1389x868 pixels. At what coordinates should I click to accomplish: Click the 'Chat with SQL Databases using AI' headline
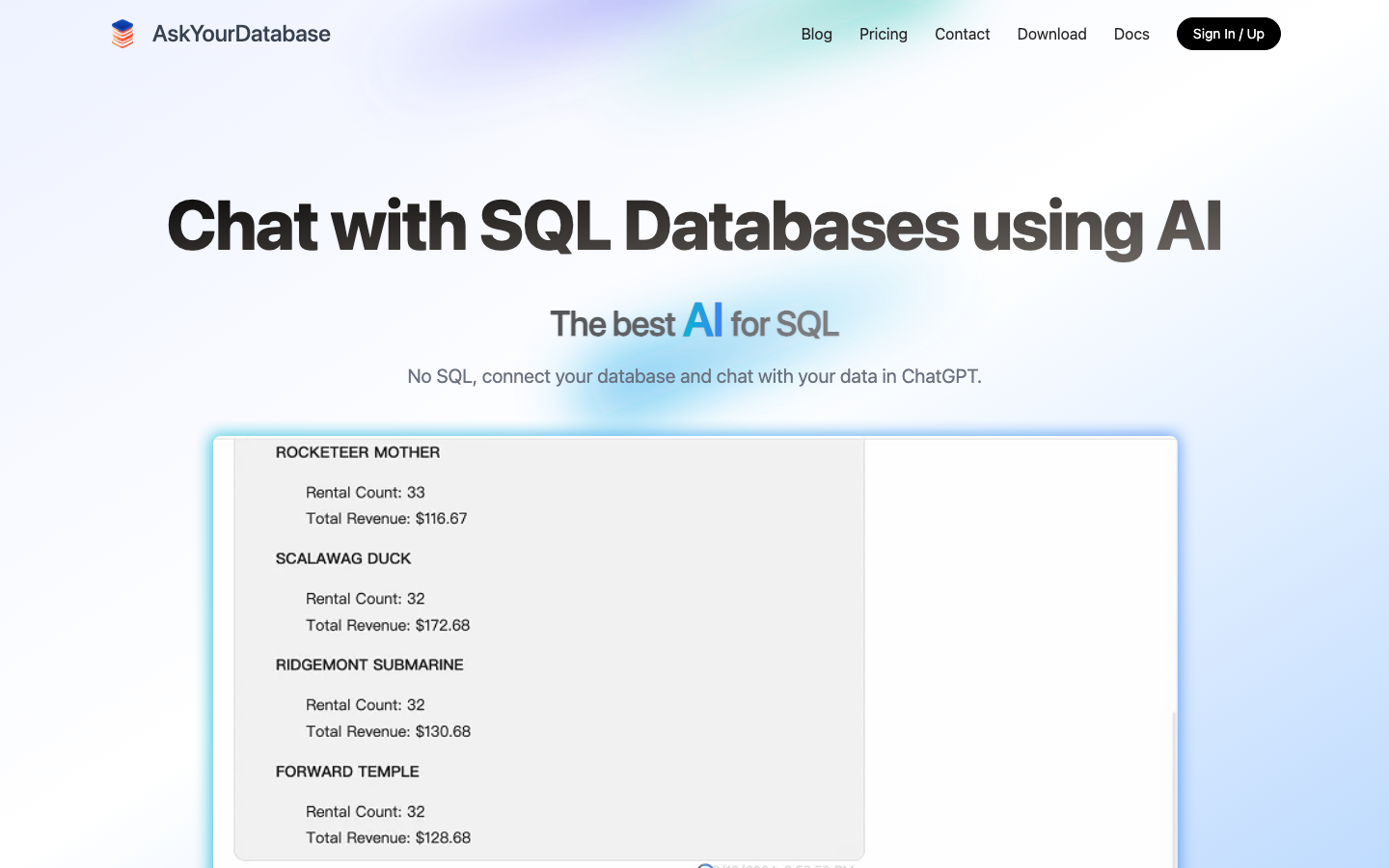point(694,226)
